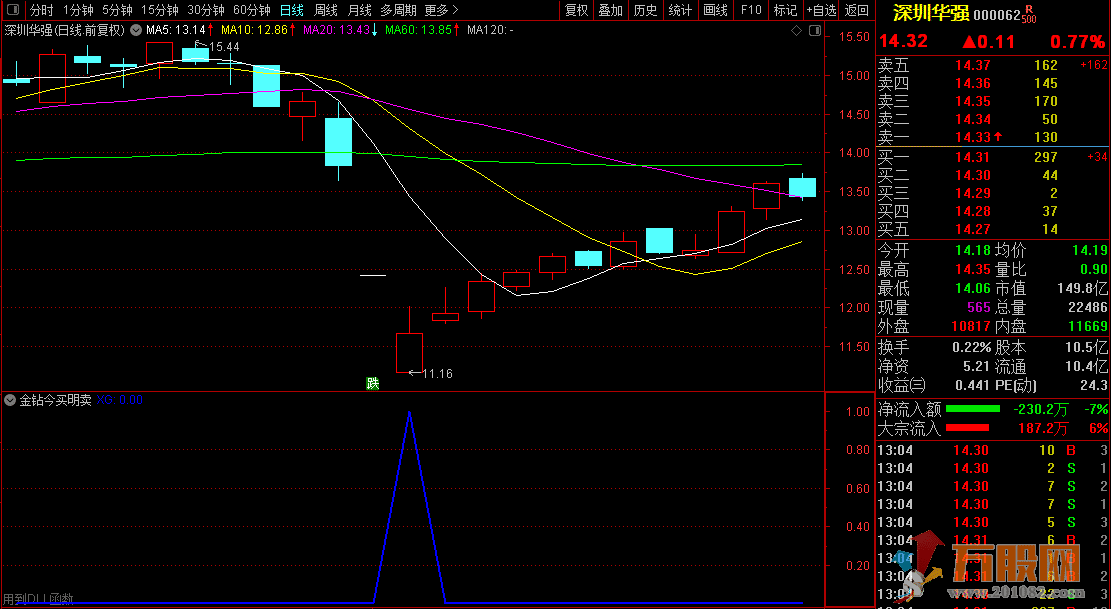
Task: Click the magenta MA20: 13.43 label
Action: [x=340, y=30]
